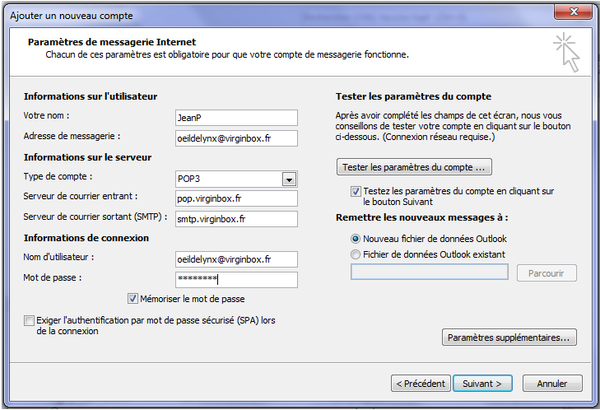Focus the Votre nom text field
Image resolution: width=600 pixels, height=410 pixels.
(x=234, y=118)
